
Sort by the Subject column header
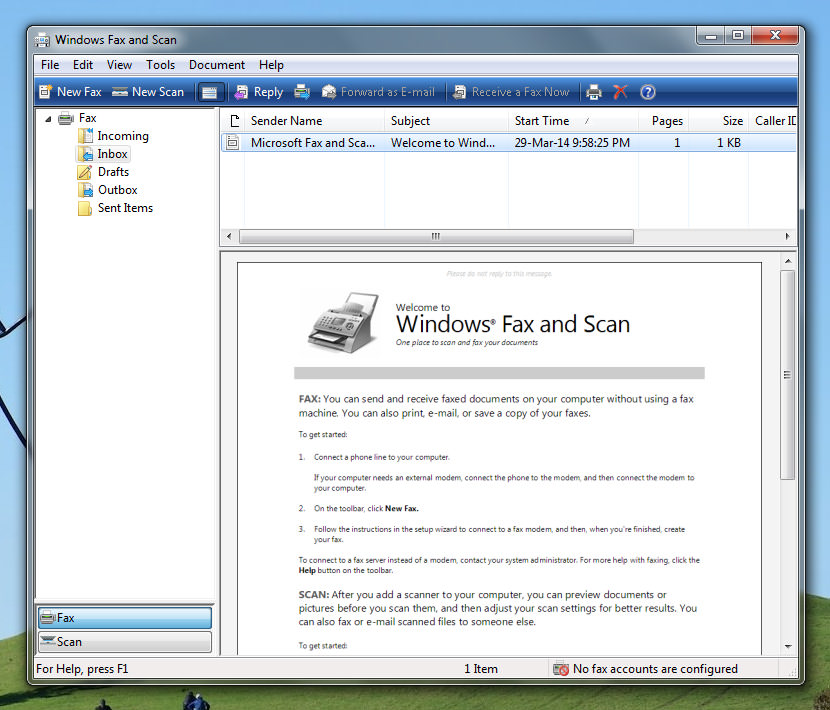point(446,121)
